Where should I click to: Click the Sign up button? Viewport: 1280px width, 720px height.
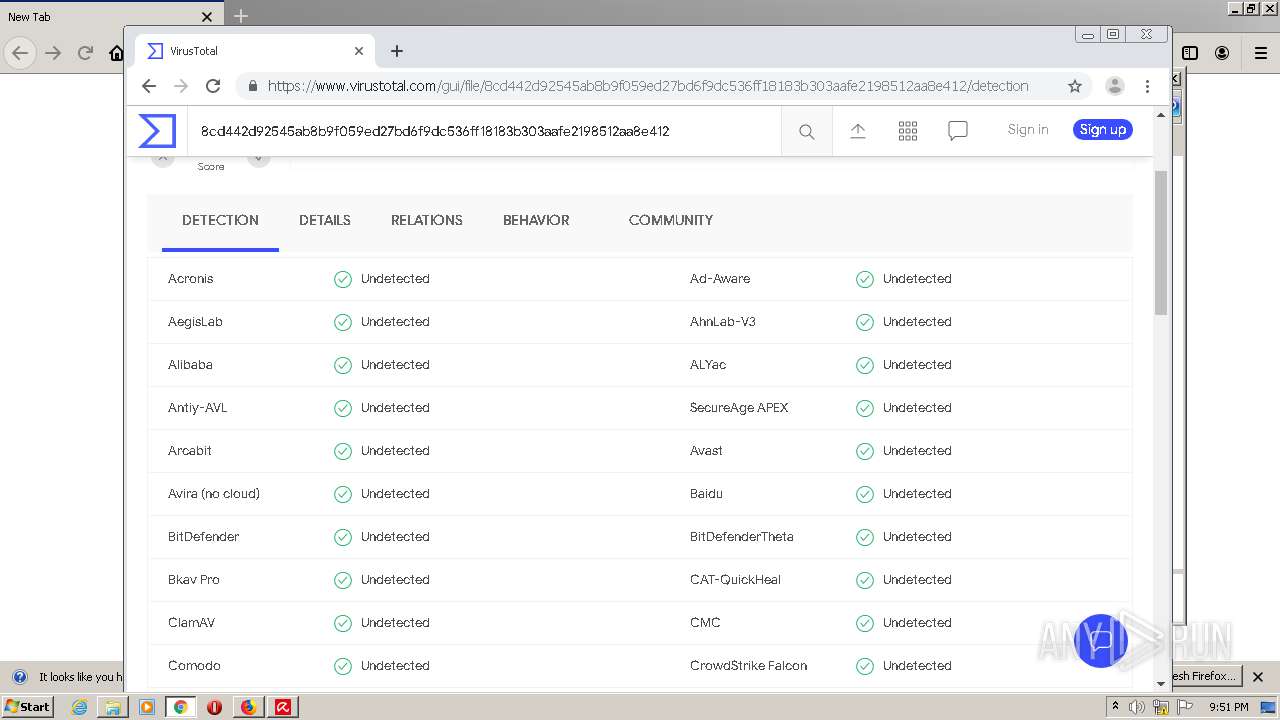click(1103, 130)
